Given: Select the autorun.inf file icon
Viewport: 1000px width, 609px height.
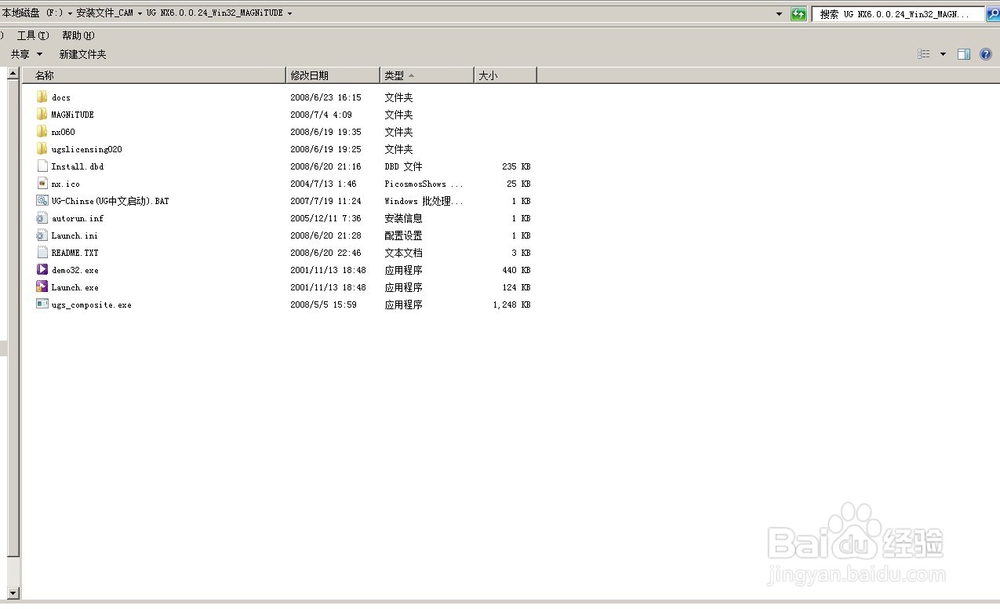Looking at the screenshot, I should 42,217.
